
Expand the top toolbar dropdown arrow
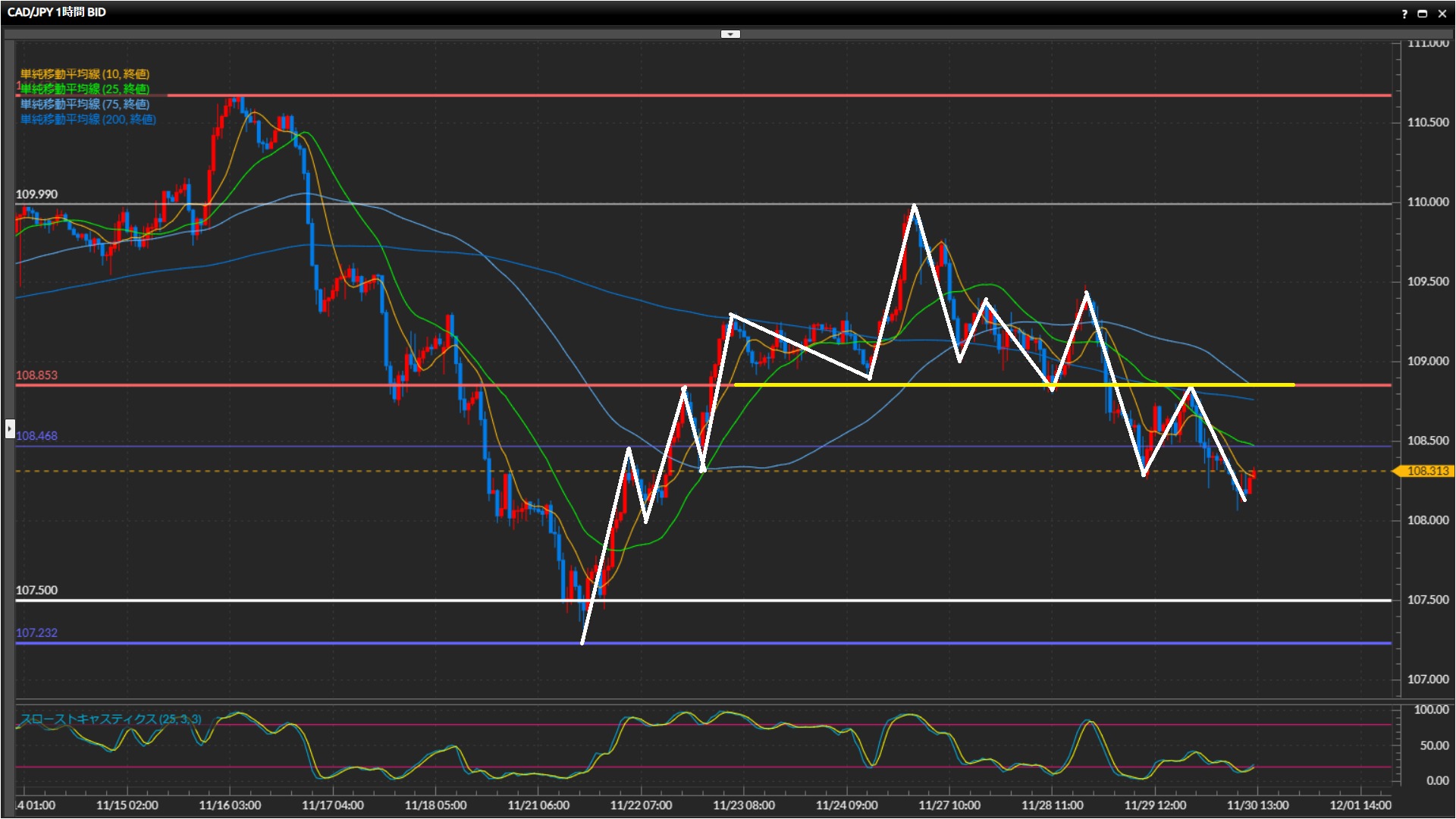pyautogui.click(x=730, y=34)
